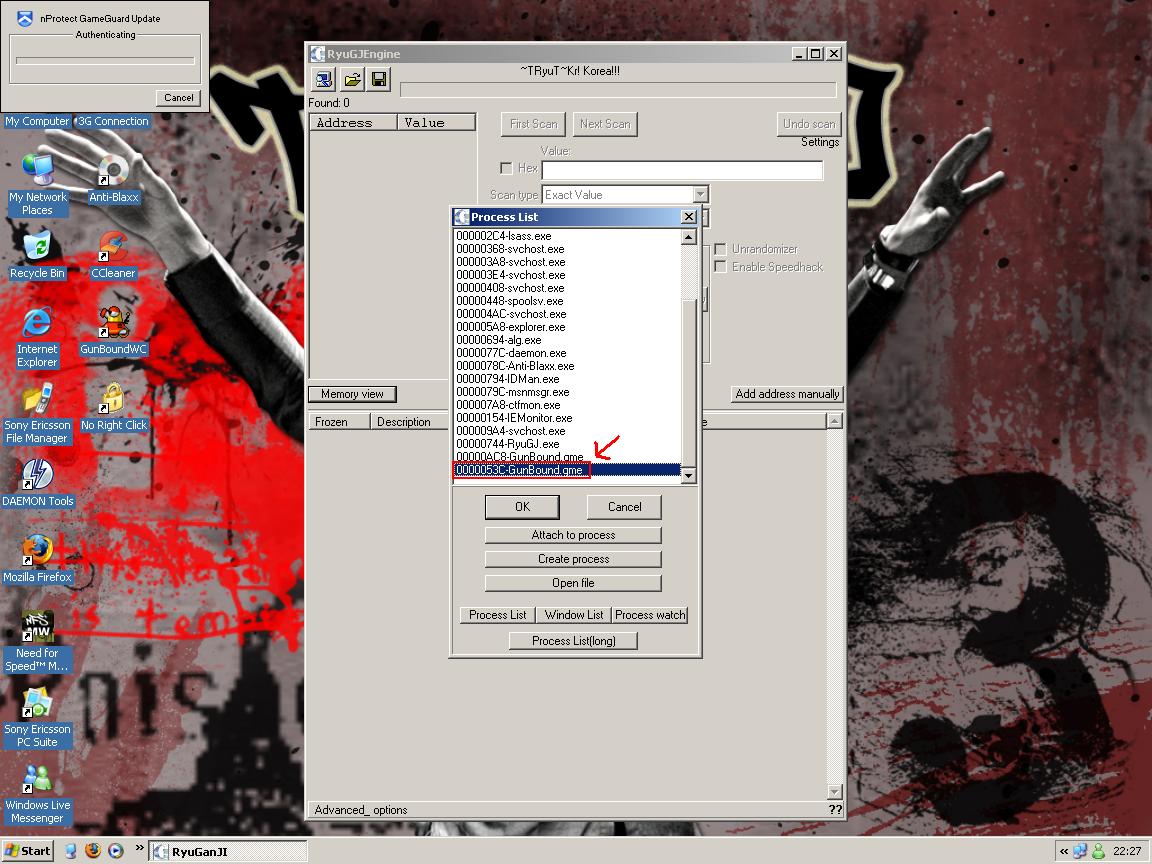Expand hidden system tray icons chevron
This screenshot has height=864, width=1152.
pyautogui.click(x=1063, y=852)
